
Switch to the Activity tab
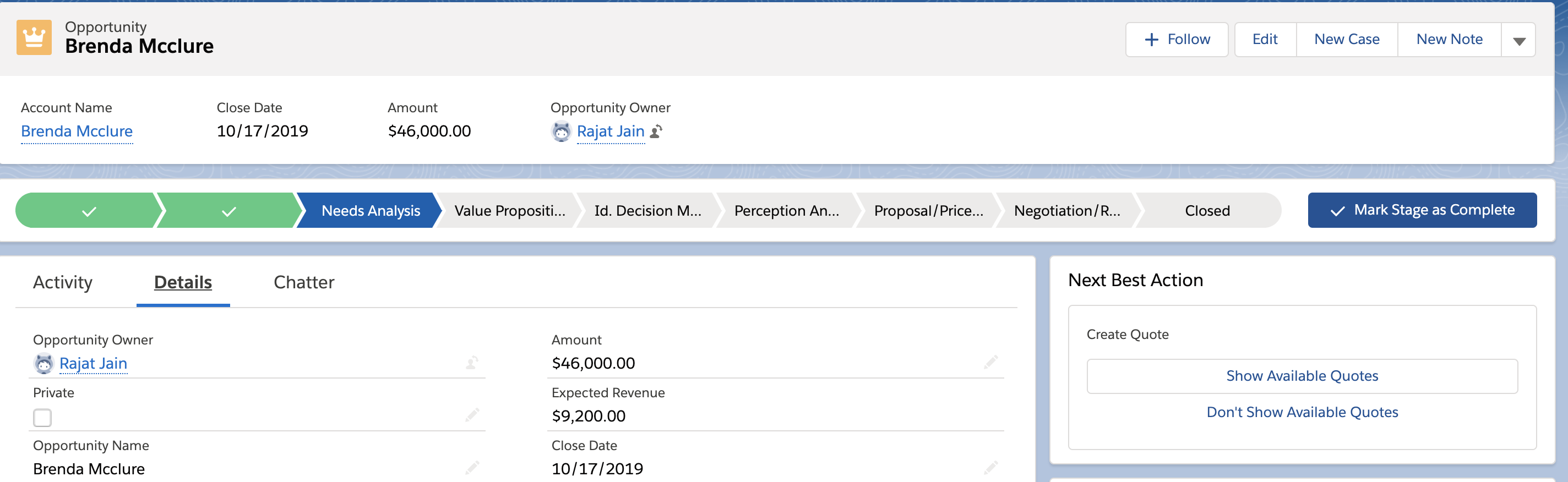pyautogui.click(x=63, y=282)
